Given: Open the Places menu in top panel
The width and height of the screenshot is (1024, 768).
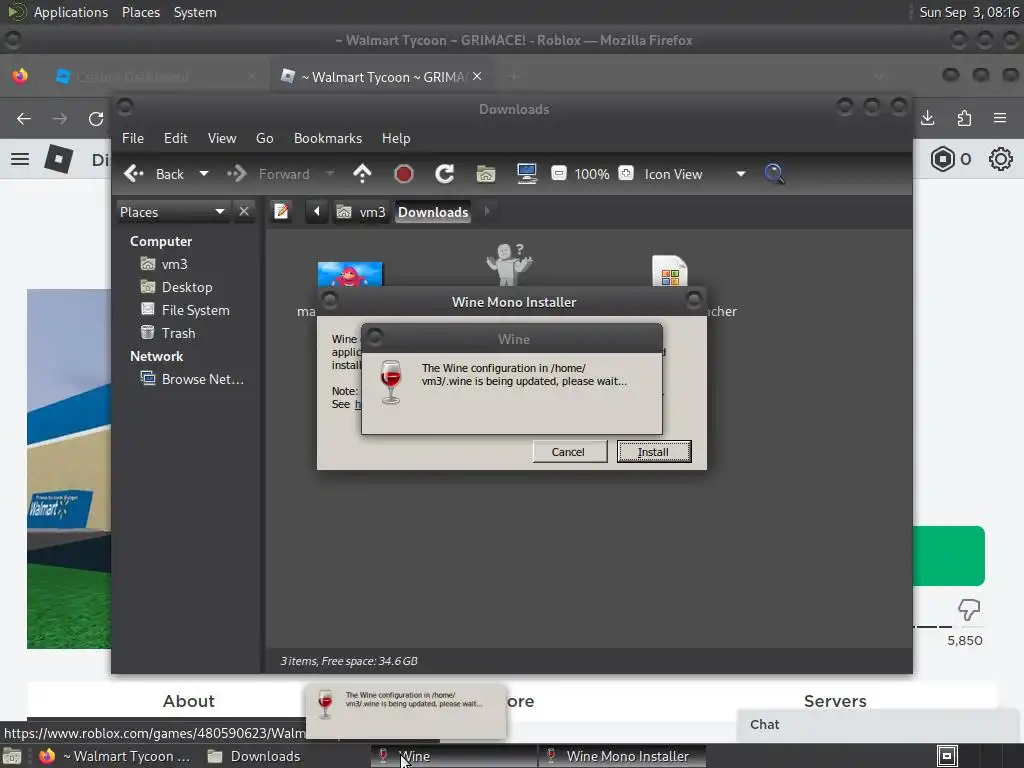Looking at the screenshot, I should [x=141, y=12].
